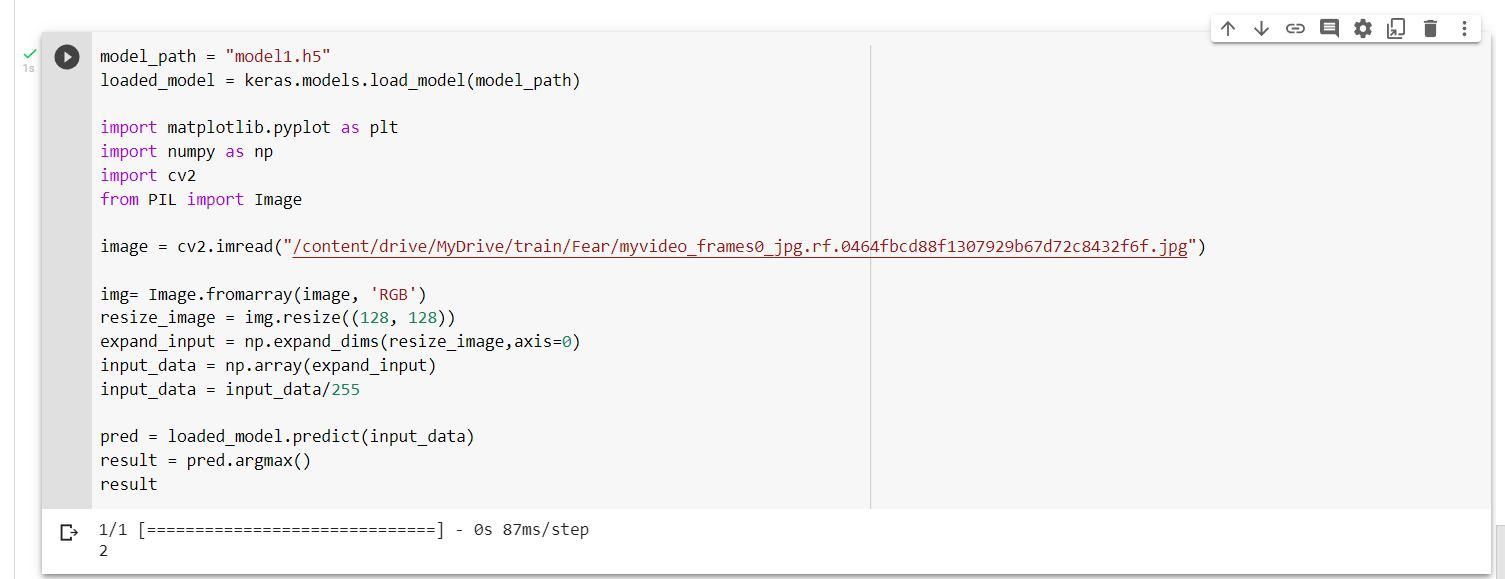
Task: Move cell up with the up arrow
Action: pos(1228,29)
